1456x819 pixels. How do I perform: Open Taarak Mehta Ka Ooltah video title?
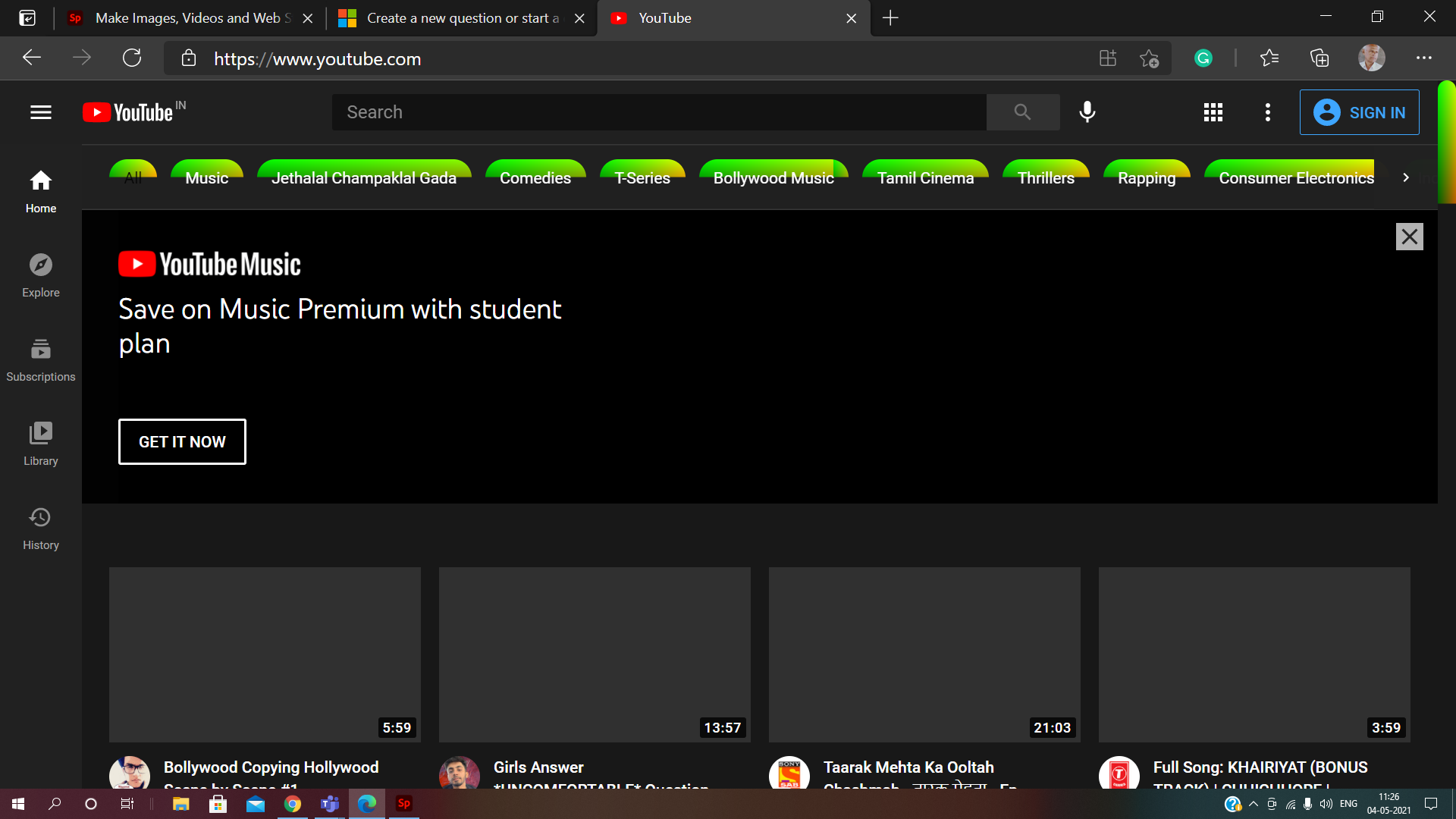[921, 773]
